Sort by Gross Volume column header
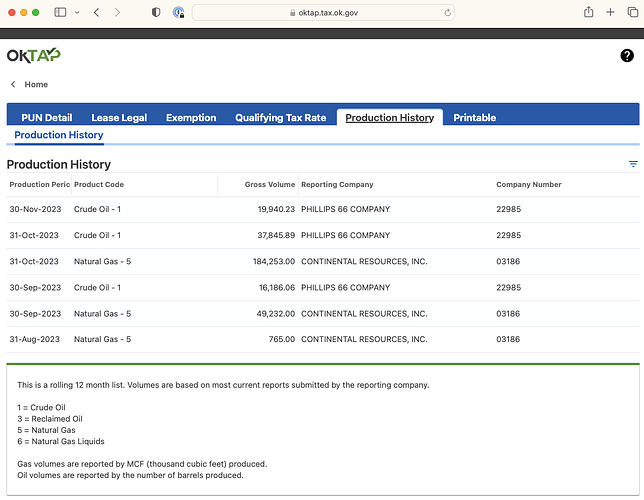Screen dimensions: 644x500 270,184
